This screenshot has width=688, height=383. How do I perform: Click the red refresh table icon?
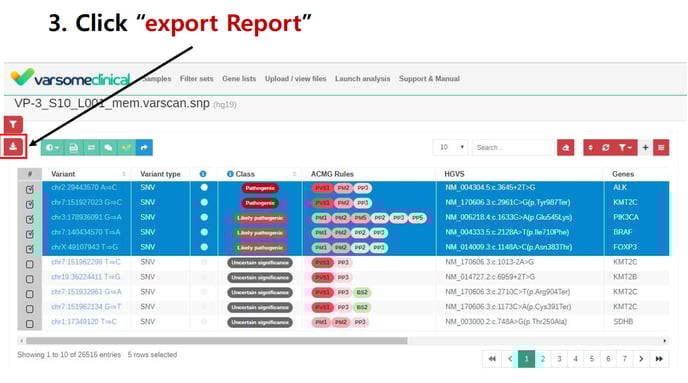tap(606, 147)
